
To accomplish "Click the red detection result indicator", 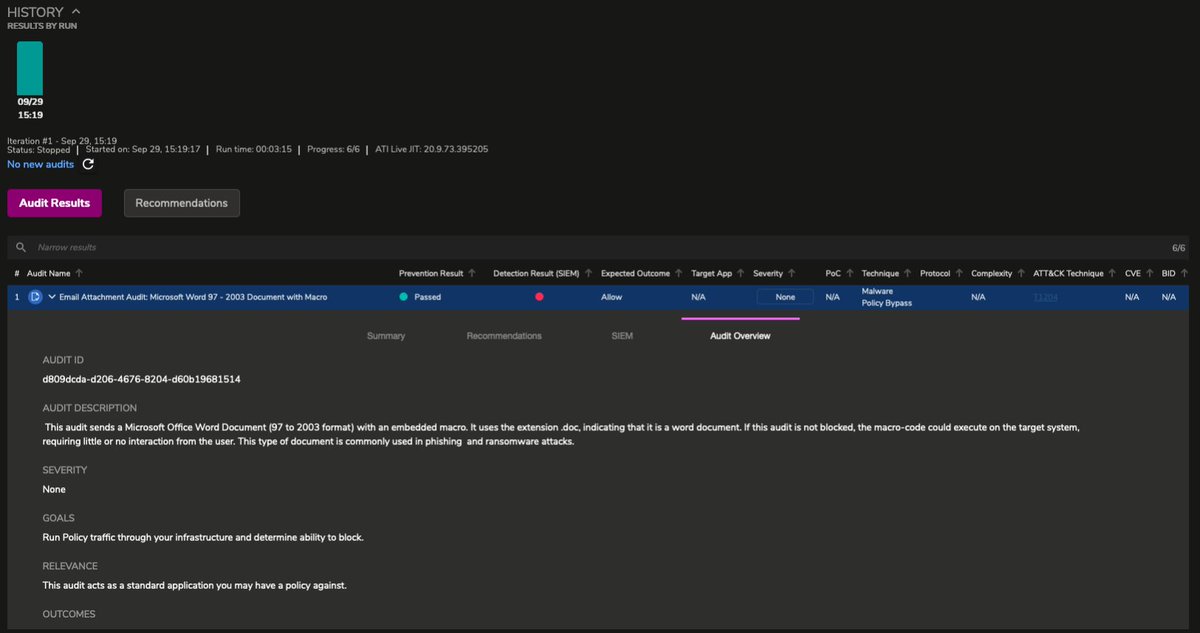I will click(x=539, y=297).
